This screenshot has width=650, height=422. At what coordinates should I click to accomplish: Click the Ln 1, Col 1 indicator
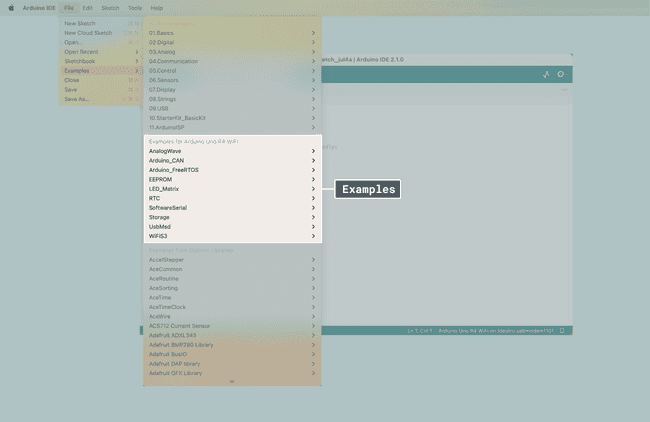pos(420,331)
